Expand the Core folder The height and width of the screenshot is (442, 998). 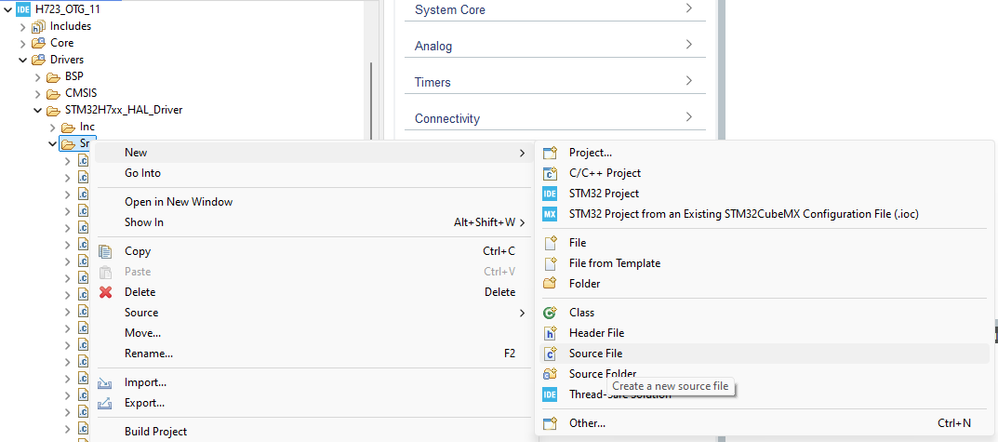(23, 43)
